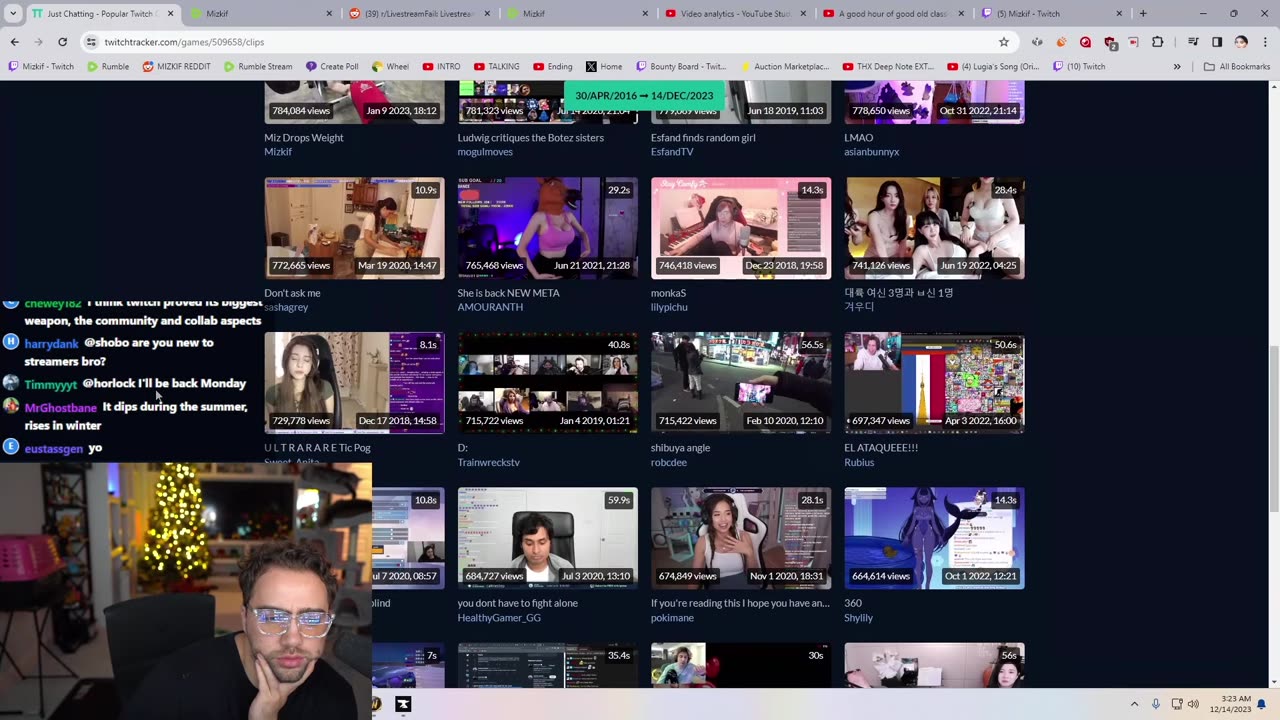This screenshot has height=720, width=1280.
Task: Open the MIZKIF REDDIT bookmark
Action: click(x=176, y=67)
